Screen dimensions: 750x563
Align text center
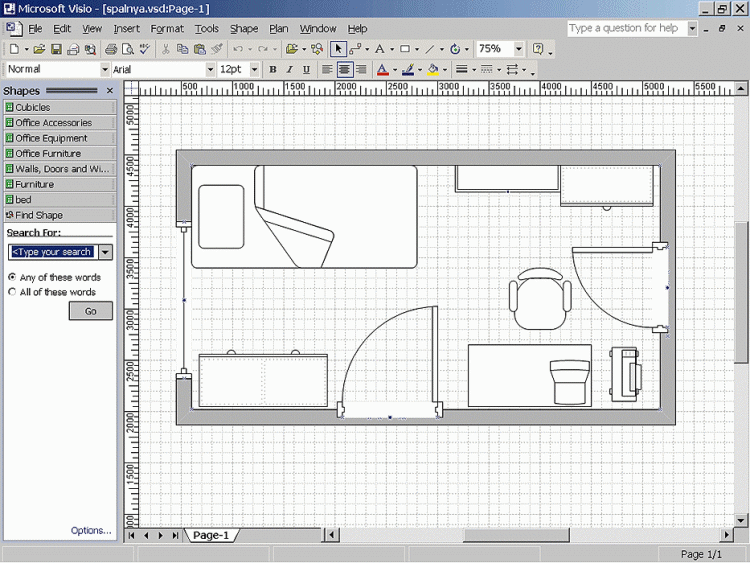(x=344, y=70)
